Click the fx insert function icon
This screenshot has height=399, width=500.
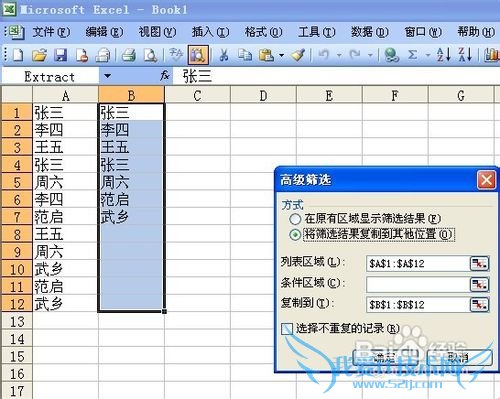[x=164, y=76]
